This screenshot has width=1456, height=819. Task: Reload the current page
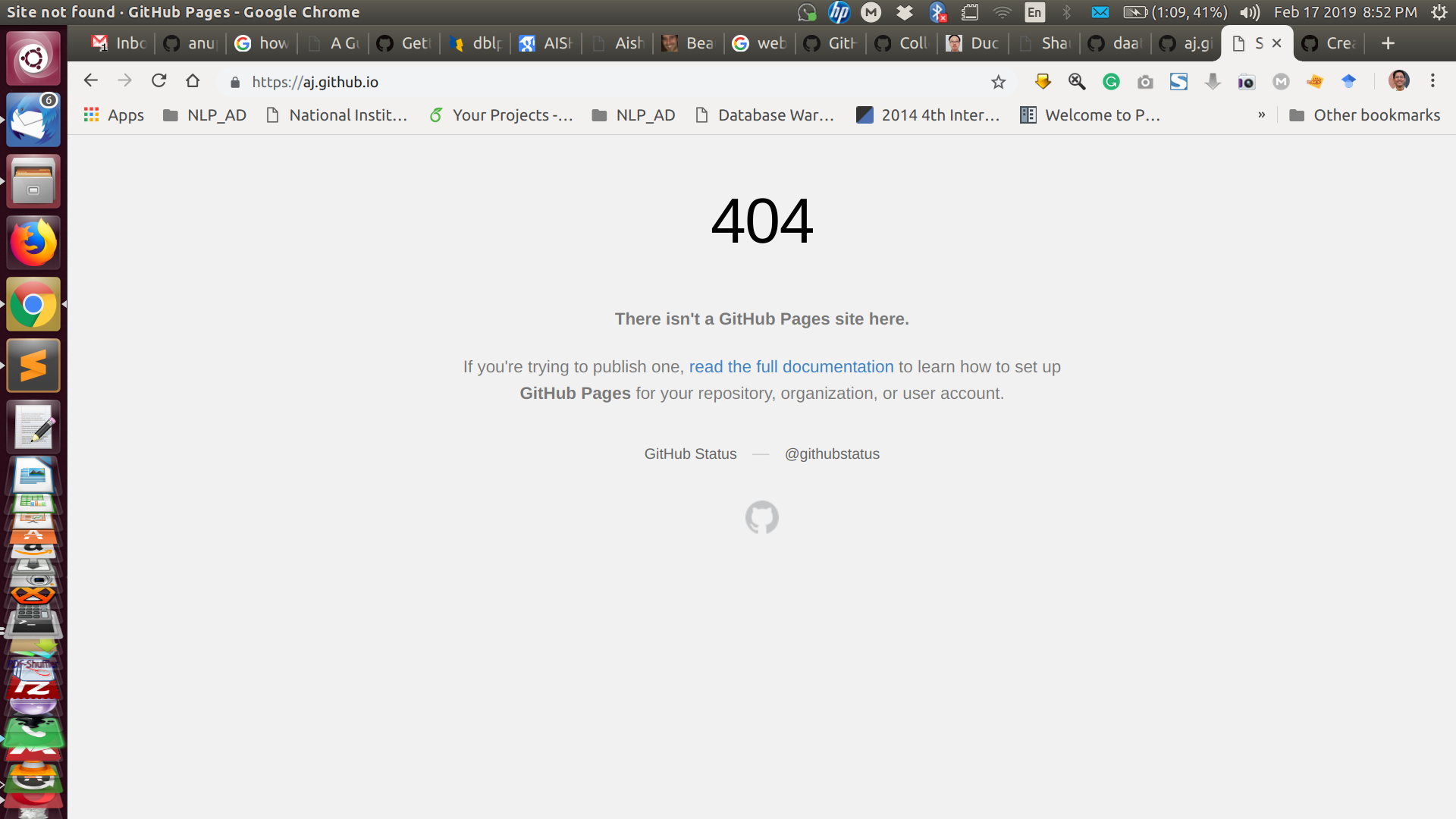coord(158,80)
